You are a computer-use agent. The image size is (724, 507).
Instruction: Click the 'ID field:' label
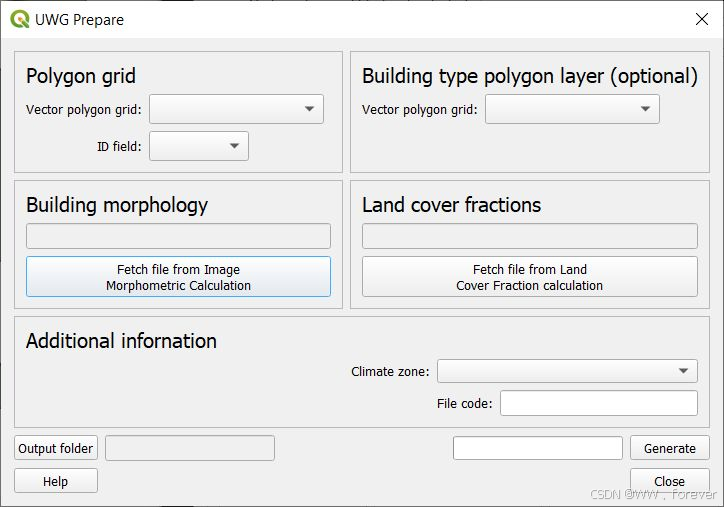(x=119, y=146)
